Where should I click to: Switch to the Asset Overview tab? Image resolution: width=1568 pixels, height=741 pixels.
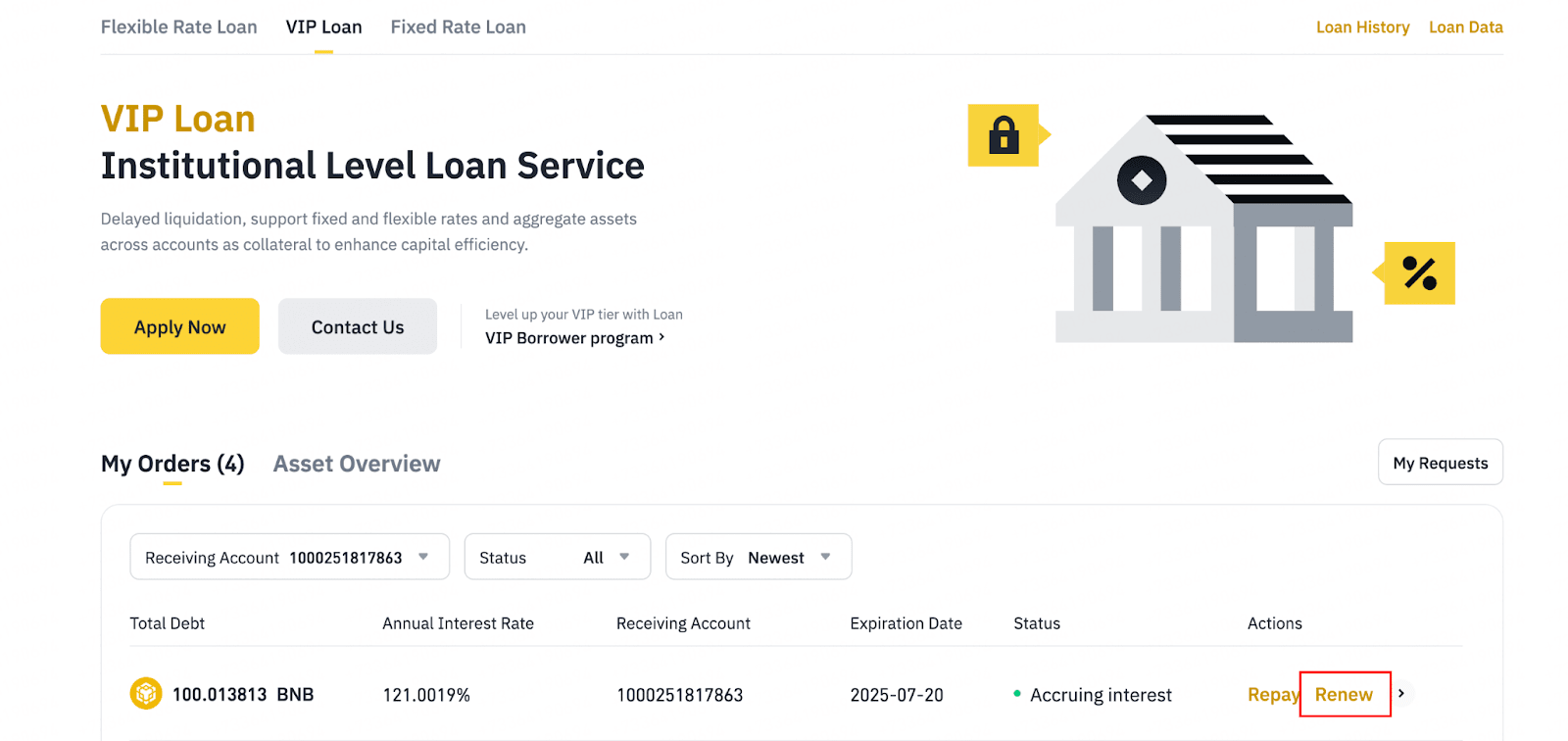(x=357, y=464)
